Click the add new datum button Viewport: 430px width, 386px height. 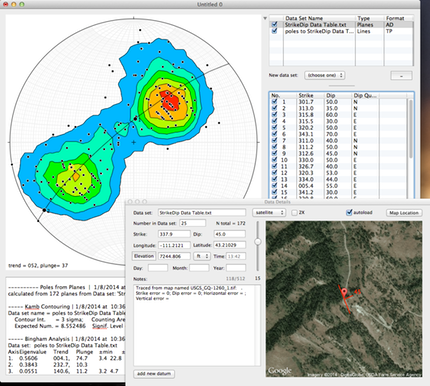coord(154,374)
